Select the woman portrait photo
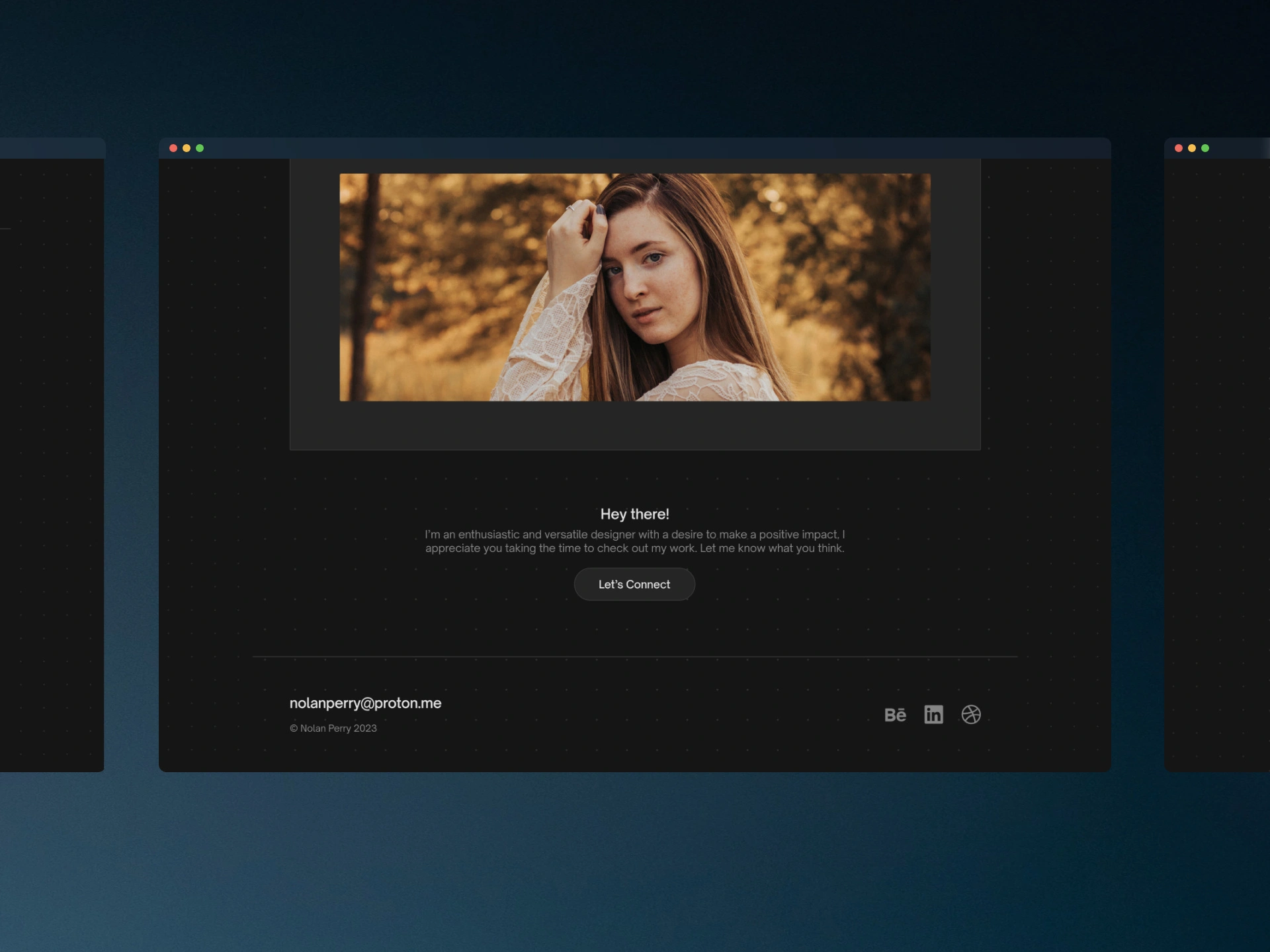Screen dimensions: 1270x952 click(635, 287)
